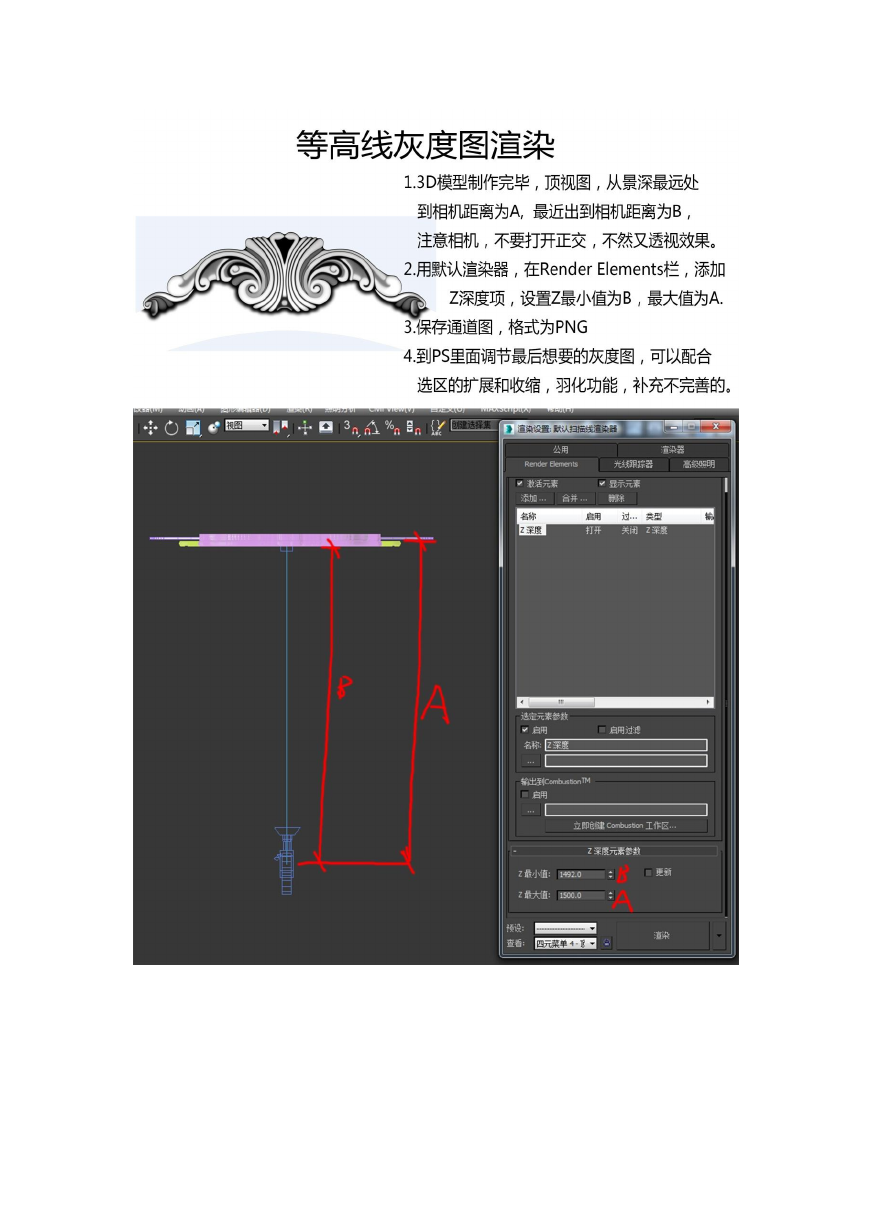This screenshot has width=869, height=1228.
Task: Select the Move tool in the toolbar
Action: pyautogui.click(x=150, y=428)
